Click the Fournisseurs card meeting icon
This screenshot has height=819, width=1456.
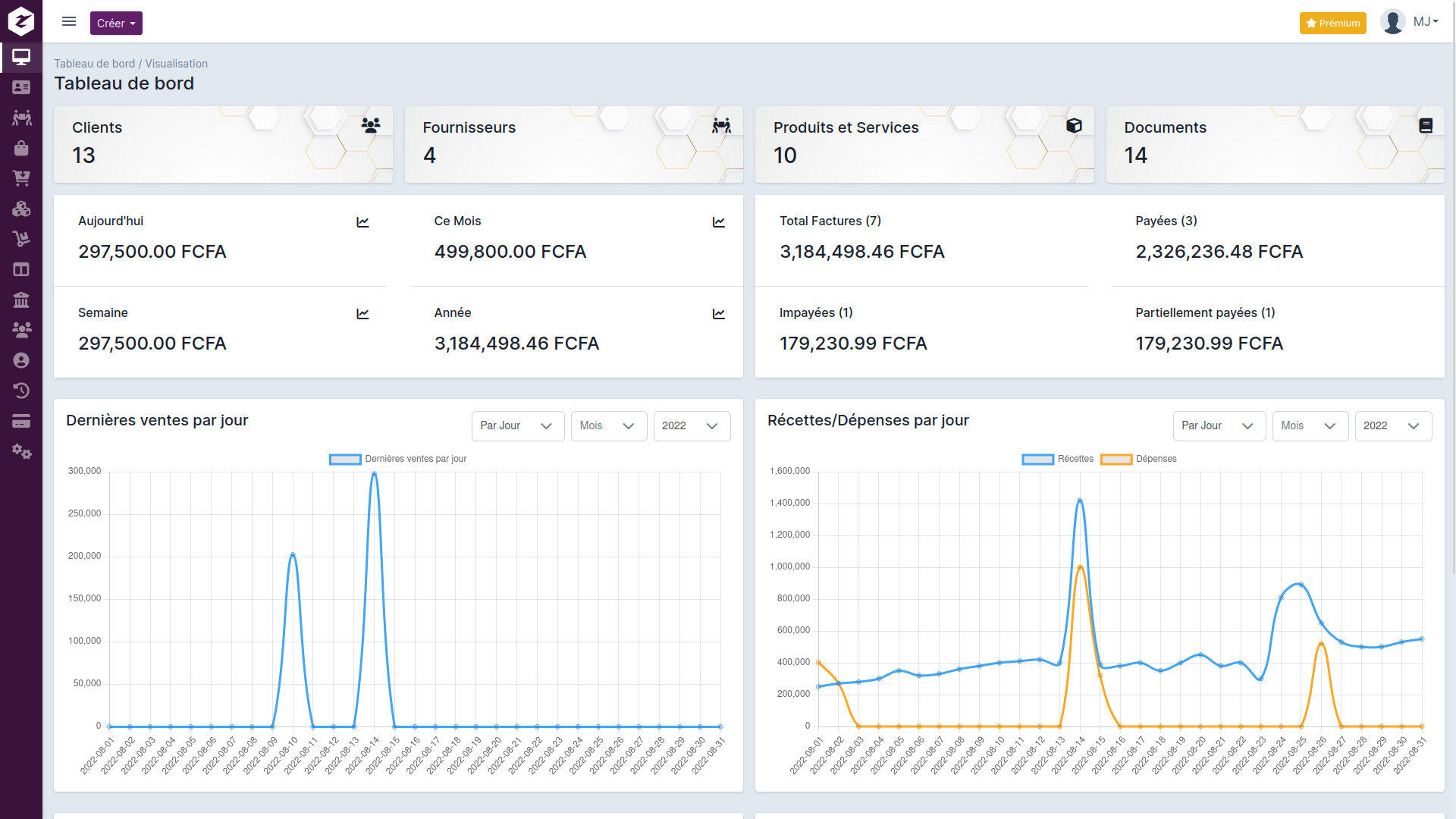pos(722,125)
